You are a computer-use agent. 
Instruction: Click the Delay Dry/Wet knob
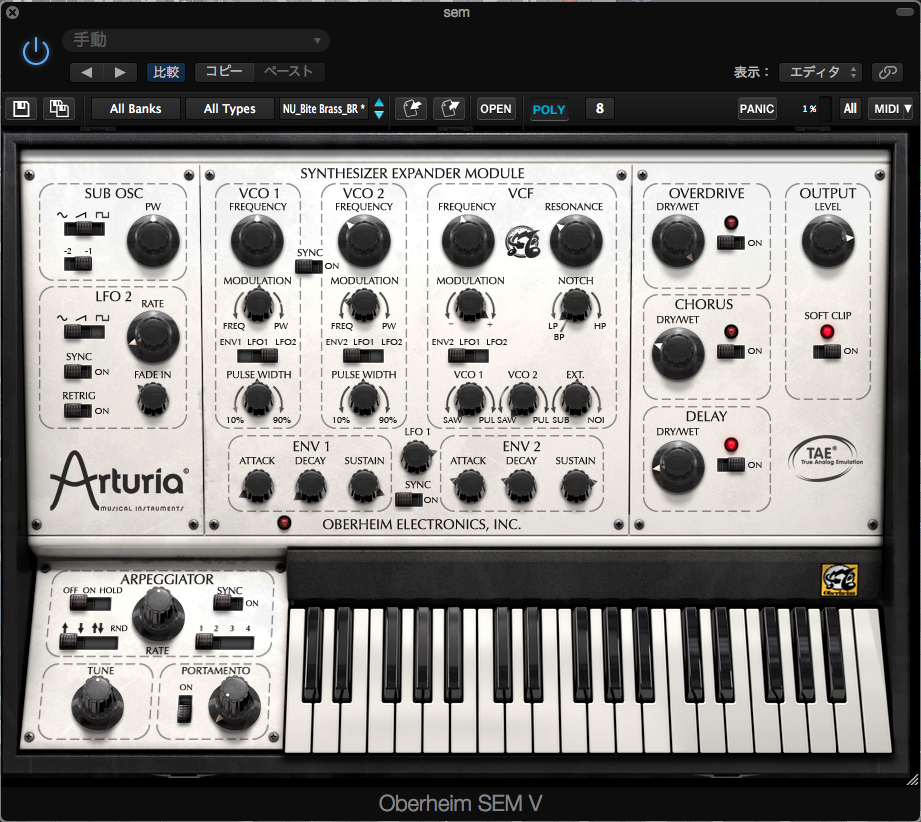[678, 468]
